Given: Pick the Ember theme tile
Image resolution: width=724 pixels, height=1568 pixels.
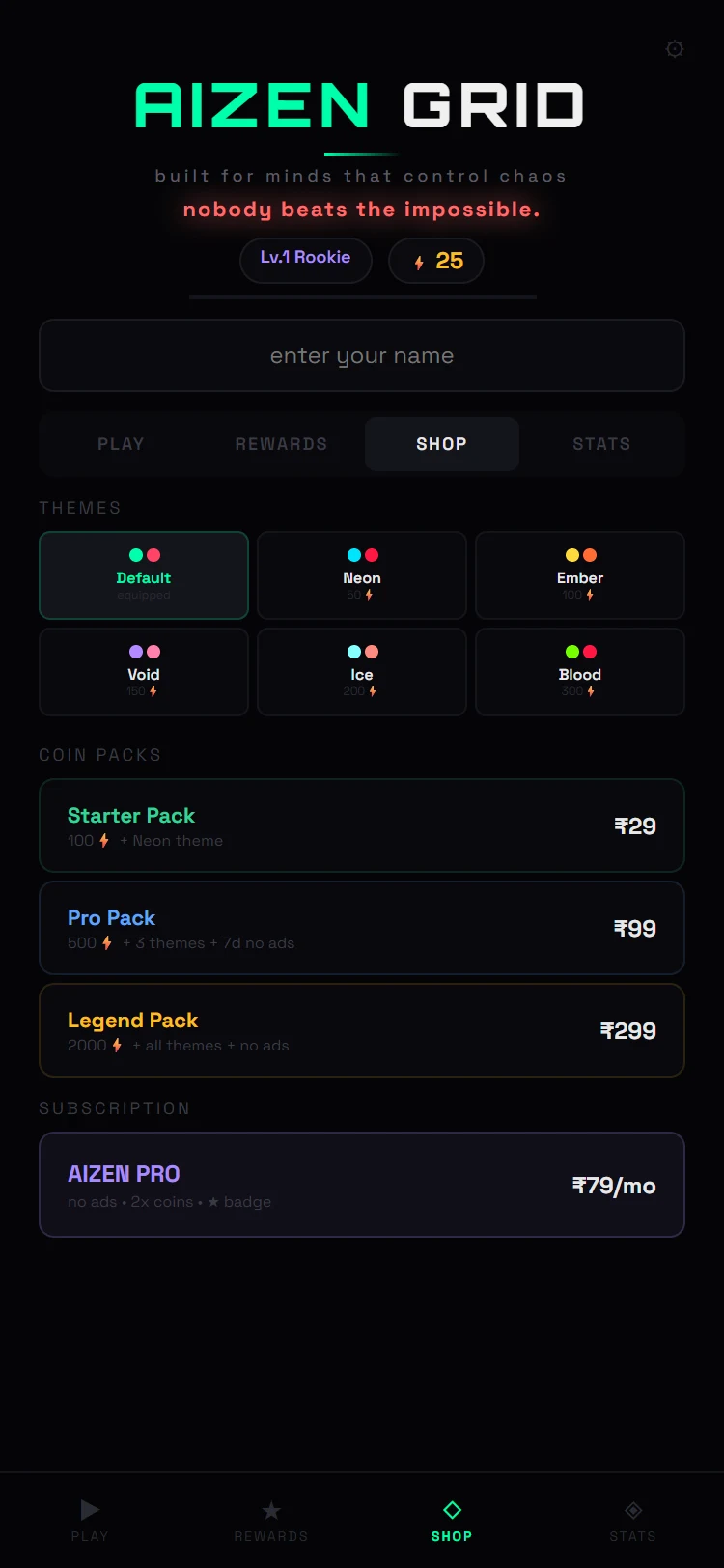Looking at the screenshot, I should pos(580,575).
